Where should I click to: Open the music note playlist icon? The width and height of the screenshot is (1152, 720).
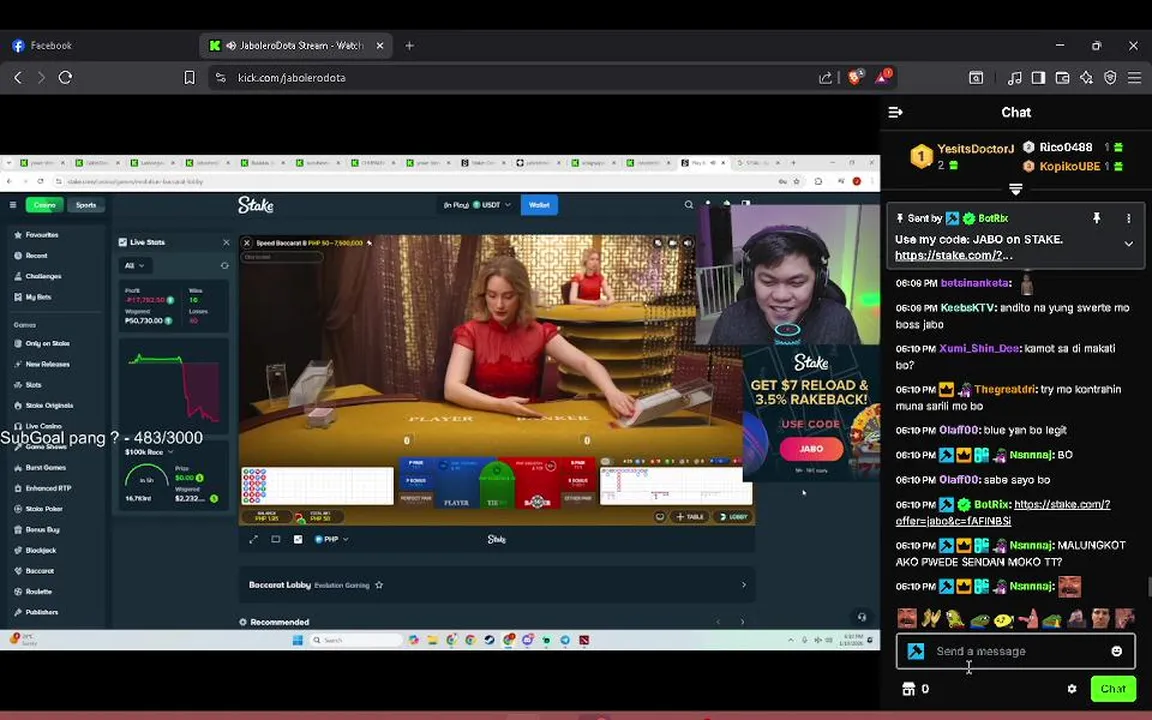coord(1015,77)
